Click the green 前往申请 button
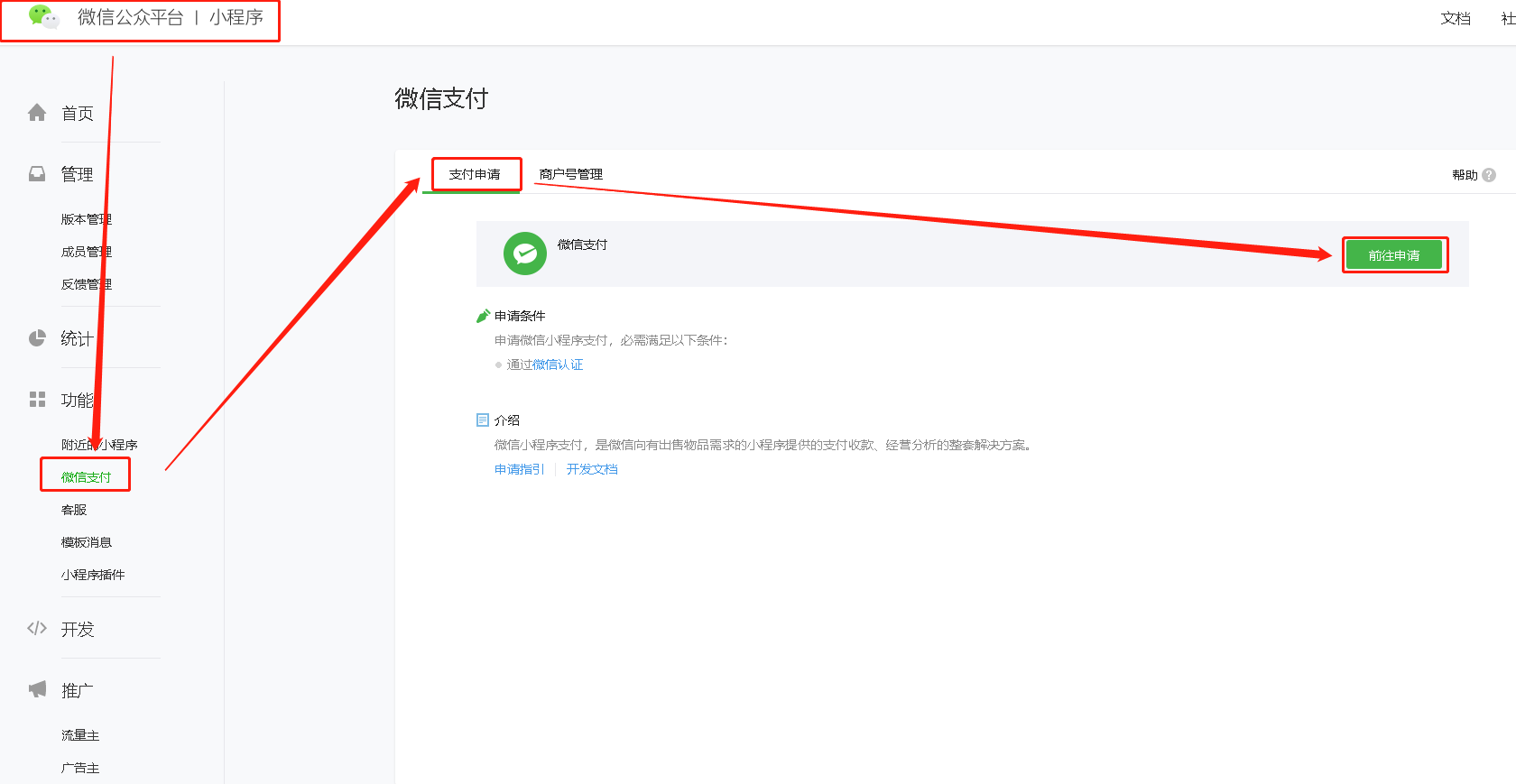Viewport: 1516px width, 784px height. 1394,255
